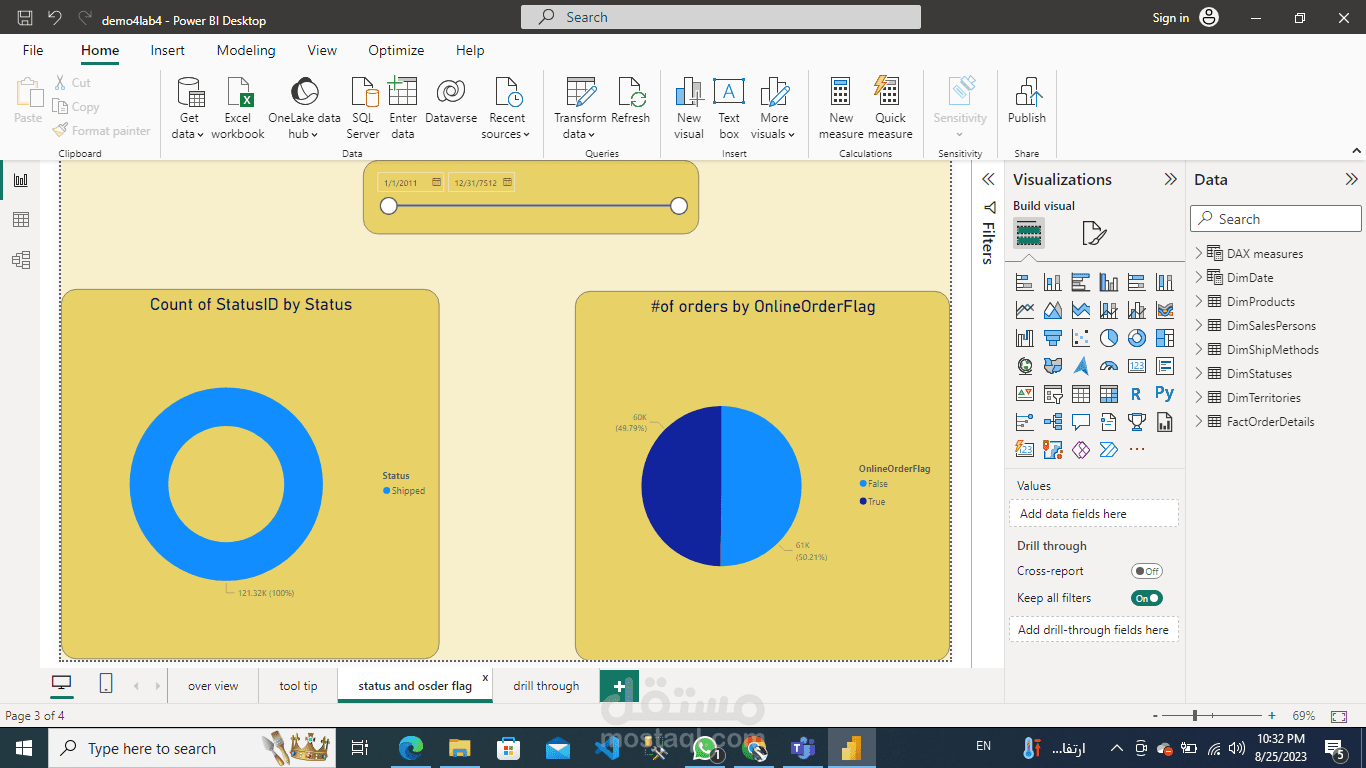Select the KPI visualization icon

pos(1024,394)
